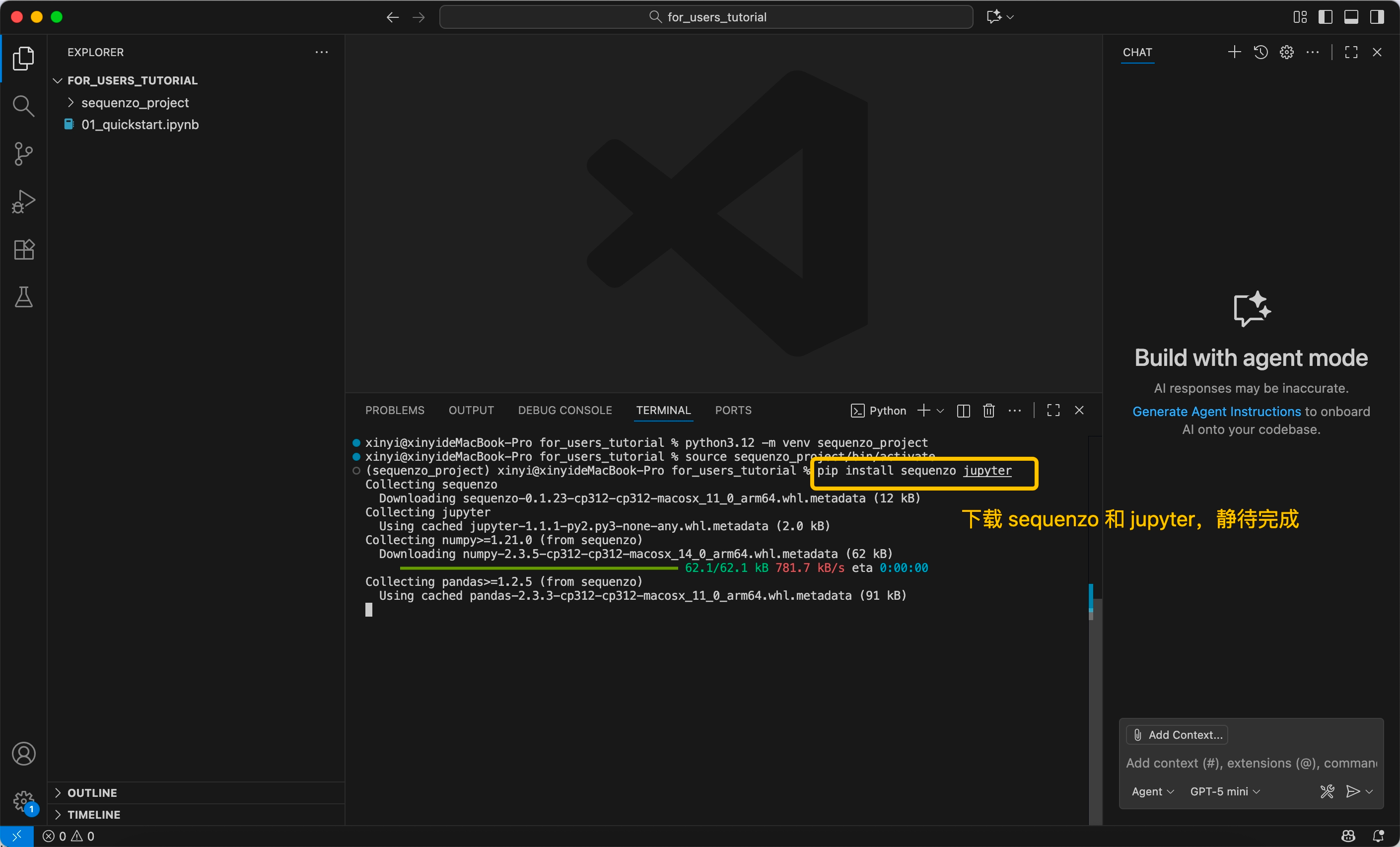Screen dimensions: 1400x847
Task: Kill terminal with trash icon
Action: 988,411
